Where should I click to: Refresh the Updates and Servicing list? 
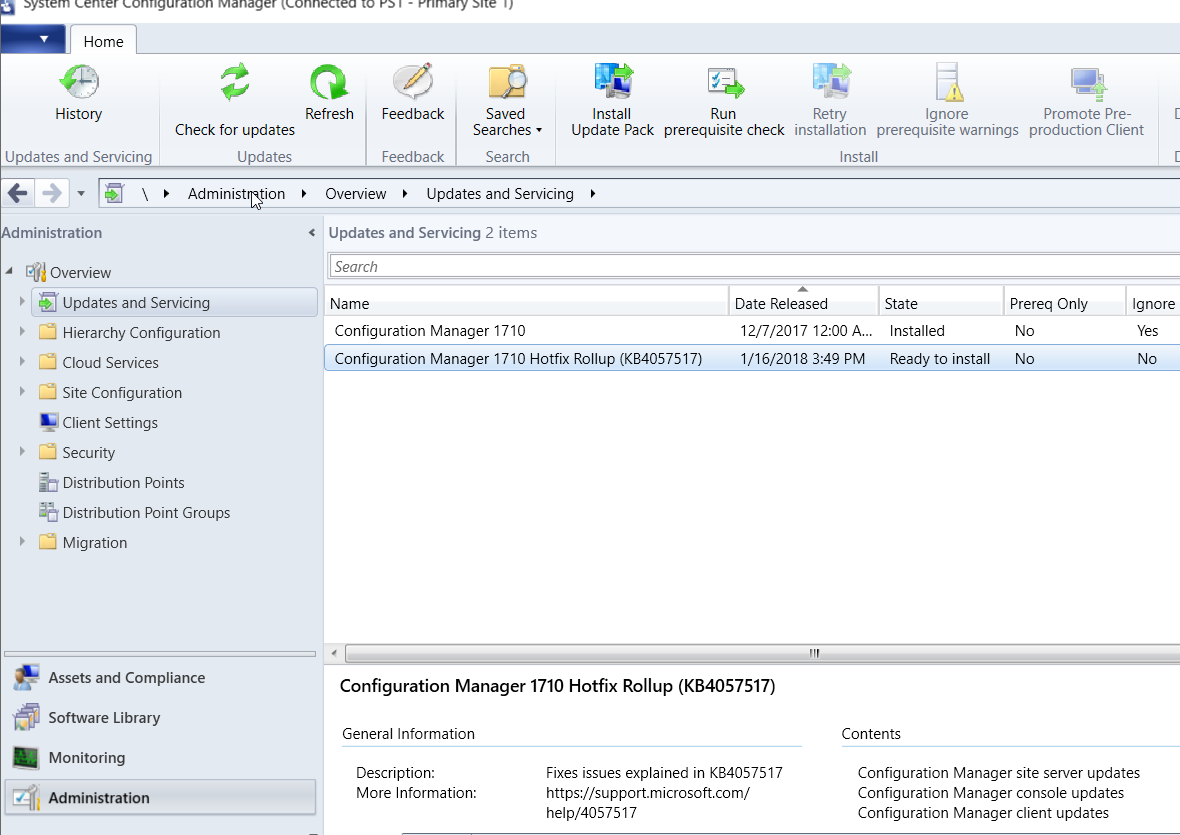pos(329,93)
